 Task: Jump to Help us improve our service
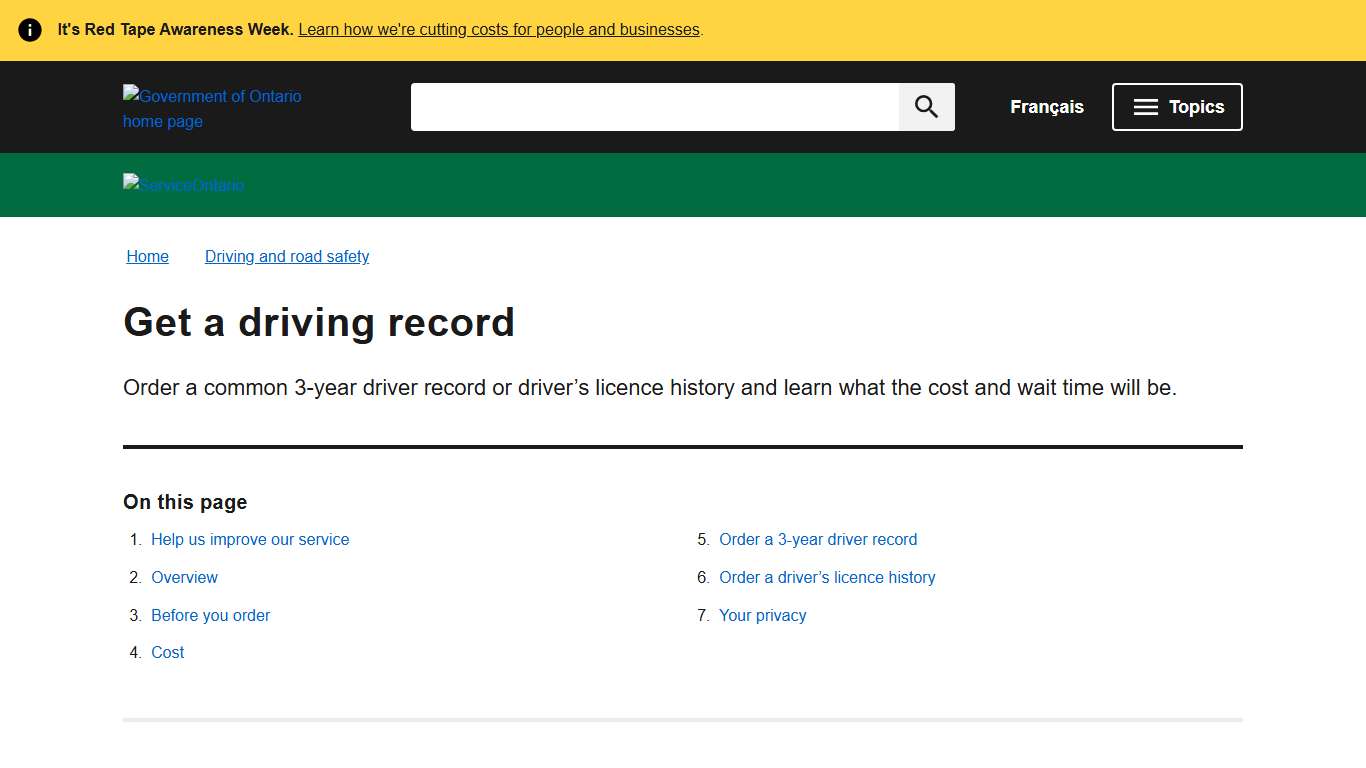[x=250, y=539]
